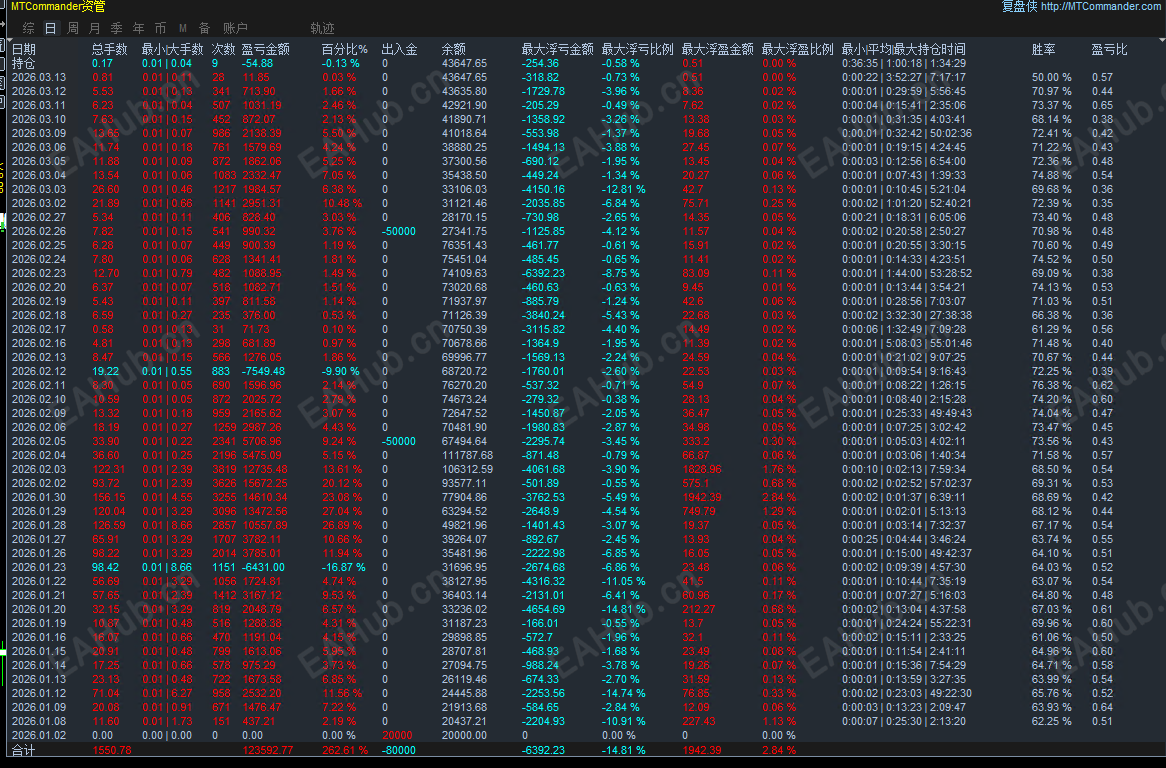
Task: Open the 年 yearly tab
Action: click(x=138, y=28)
